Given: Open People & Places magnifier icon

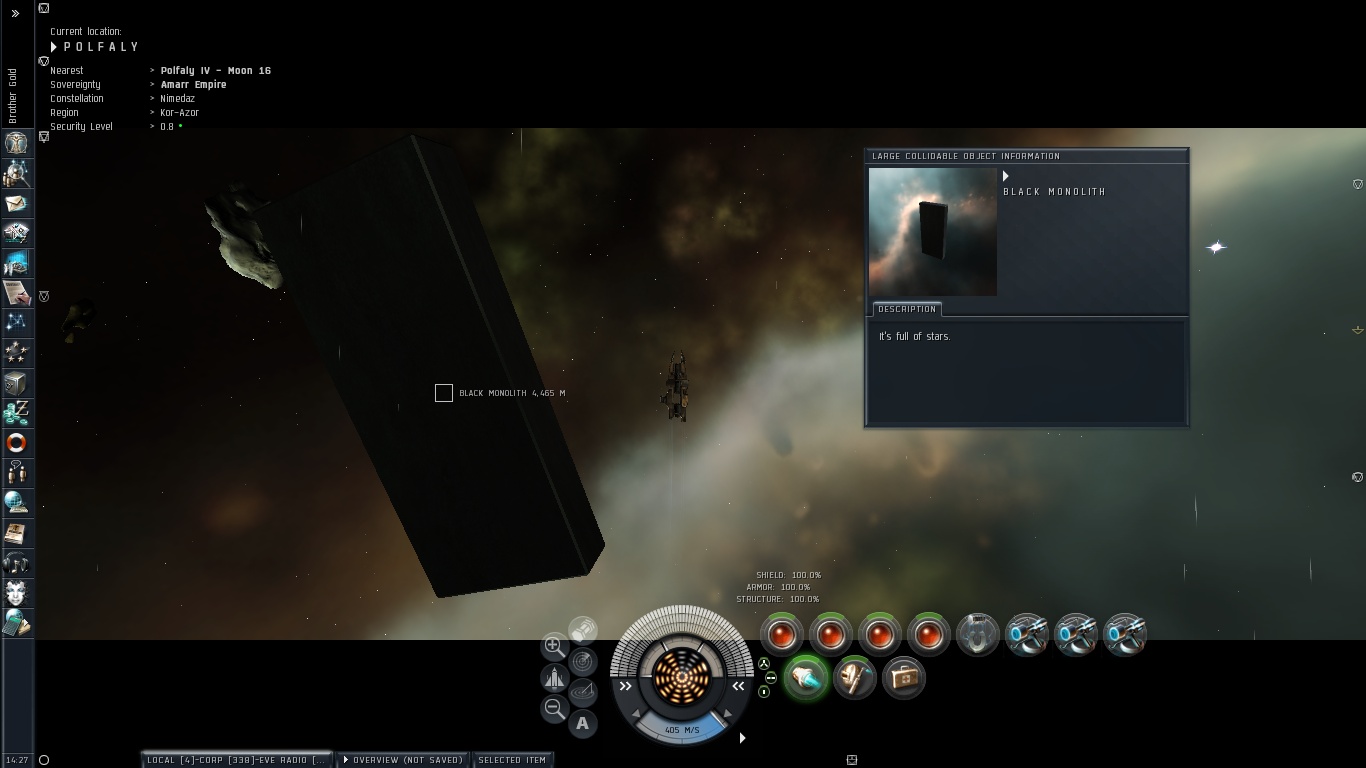Looking at the screenshot, I should click(16, 173).
